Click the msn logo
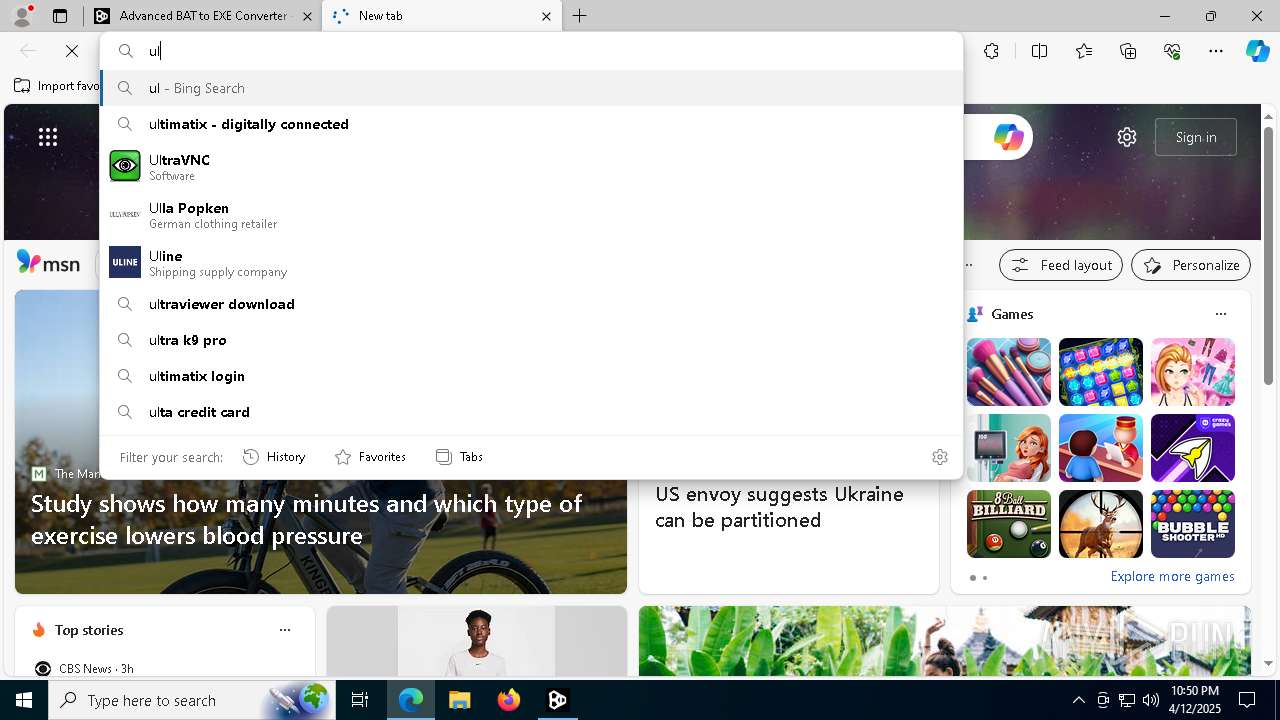1280x720 pixels. (48, 263)
